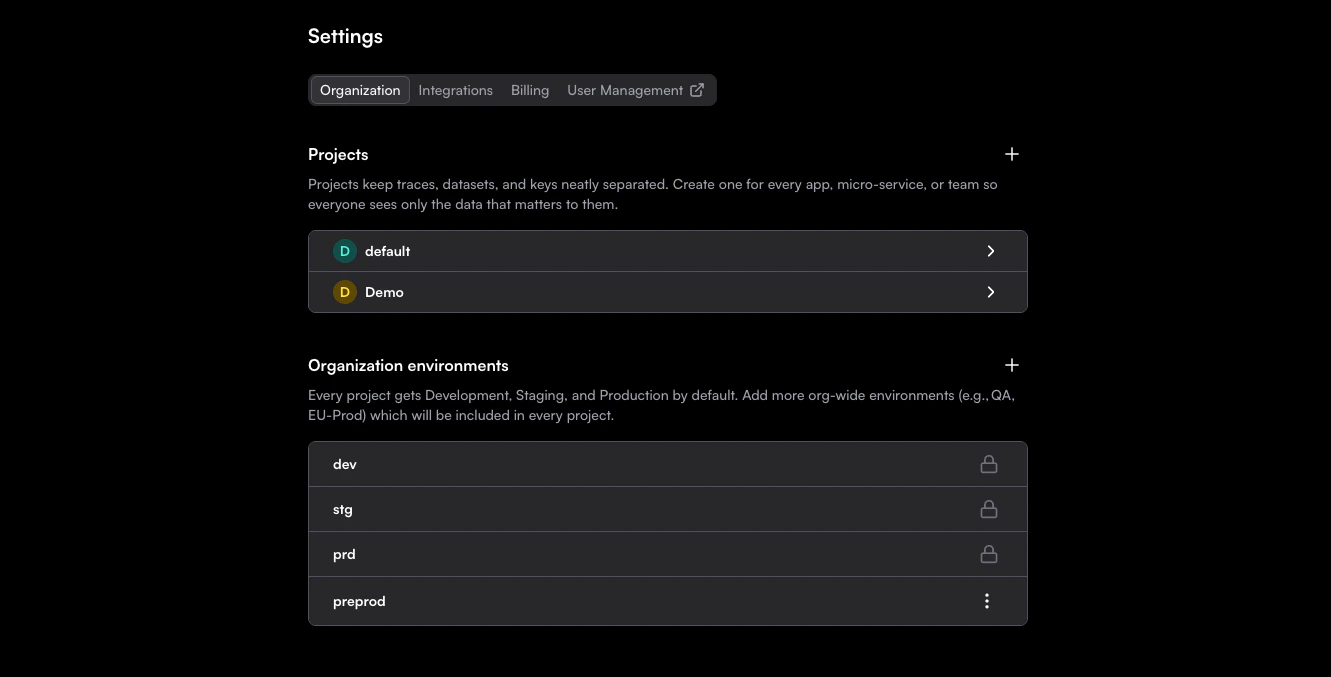The height and width of the screenshot is (677, 1331).
Task: Open the preprod three-dot options menu
Action: pyautogui.click(x=987, y=601)
